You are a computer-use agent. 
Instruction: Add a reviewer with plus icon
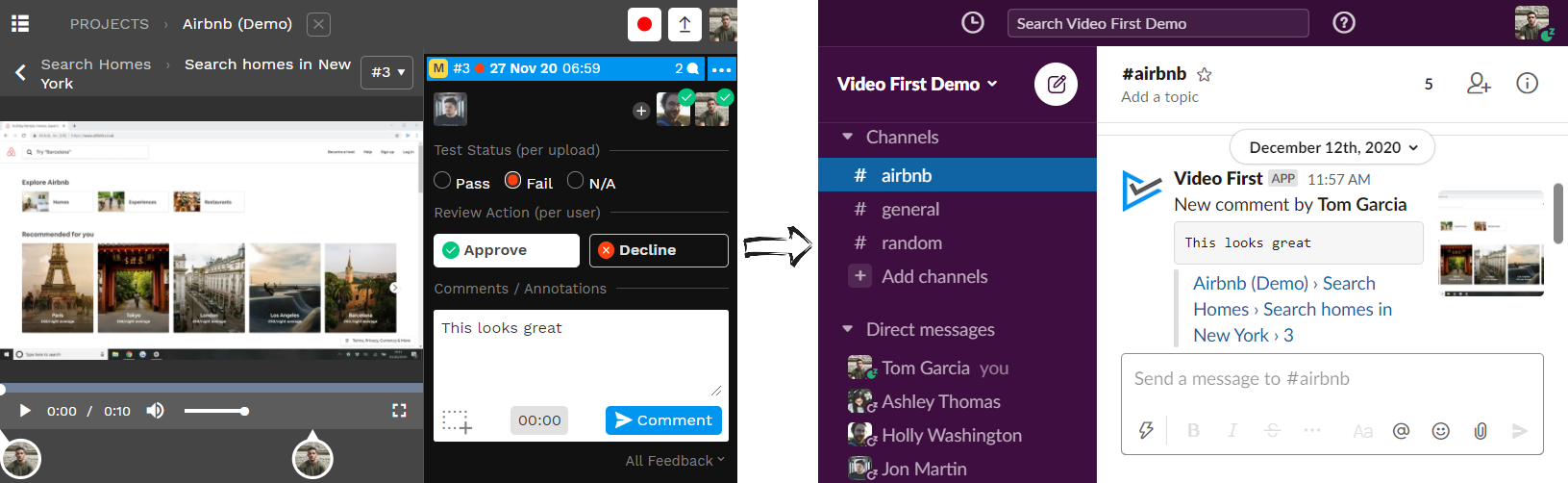(641, 111)
